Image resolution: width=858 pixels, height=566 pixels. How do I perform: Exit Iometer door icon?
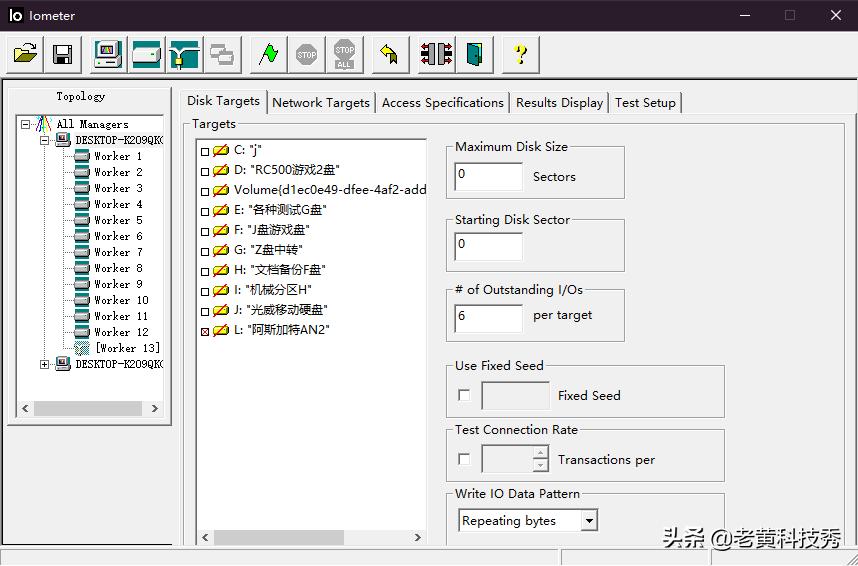474,55
